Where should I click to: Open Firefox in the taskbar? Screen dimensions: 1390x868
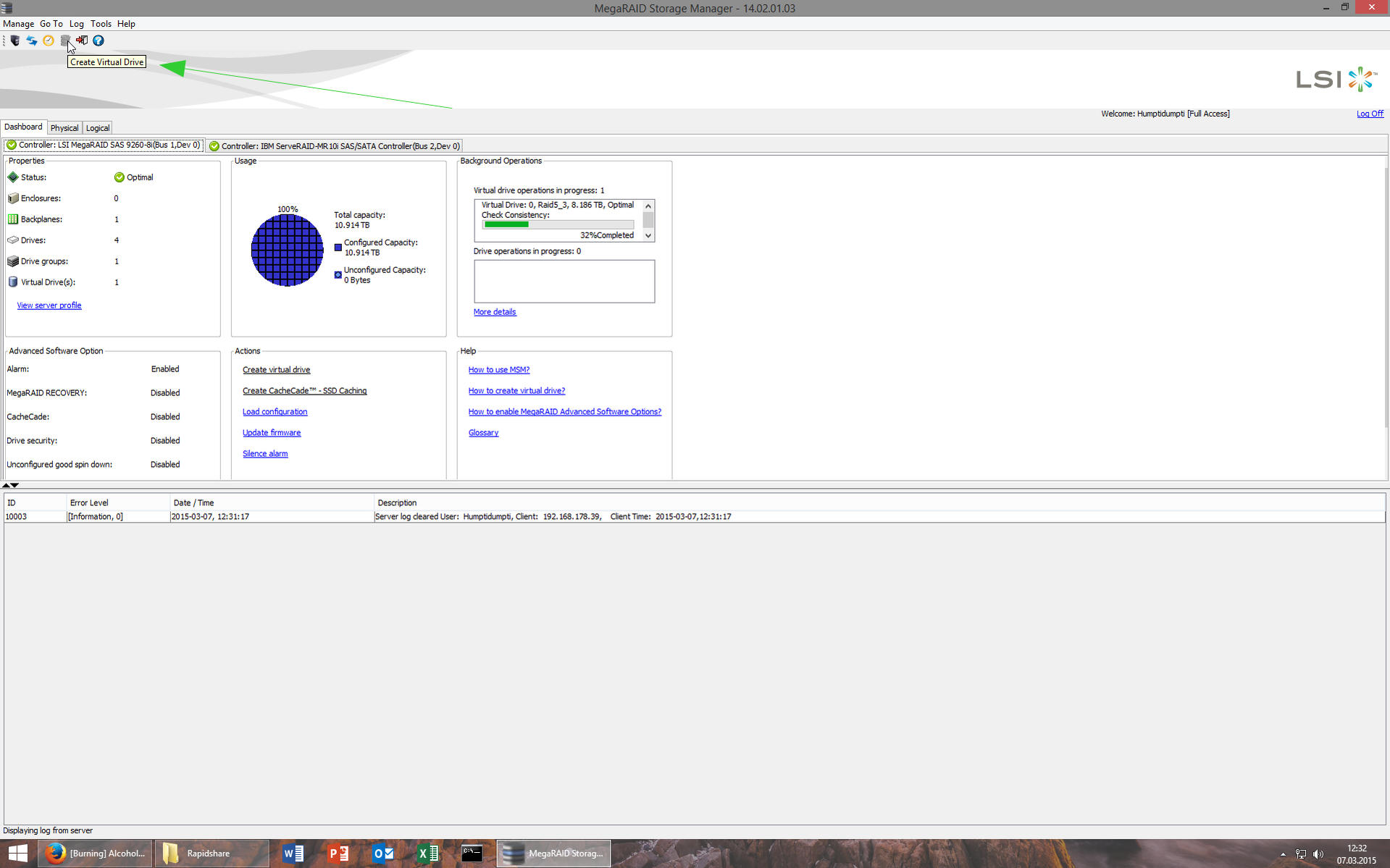(x=96, y=854)
